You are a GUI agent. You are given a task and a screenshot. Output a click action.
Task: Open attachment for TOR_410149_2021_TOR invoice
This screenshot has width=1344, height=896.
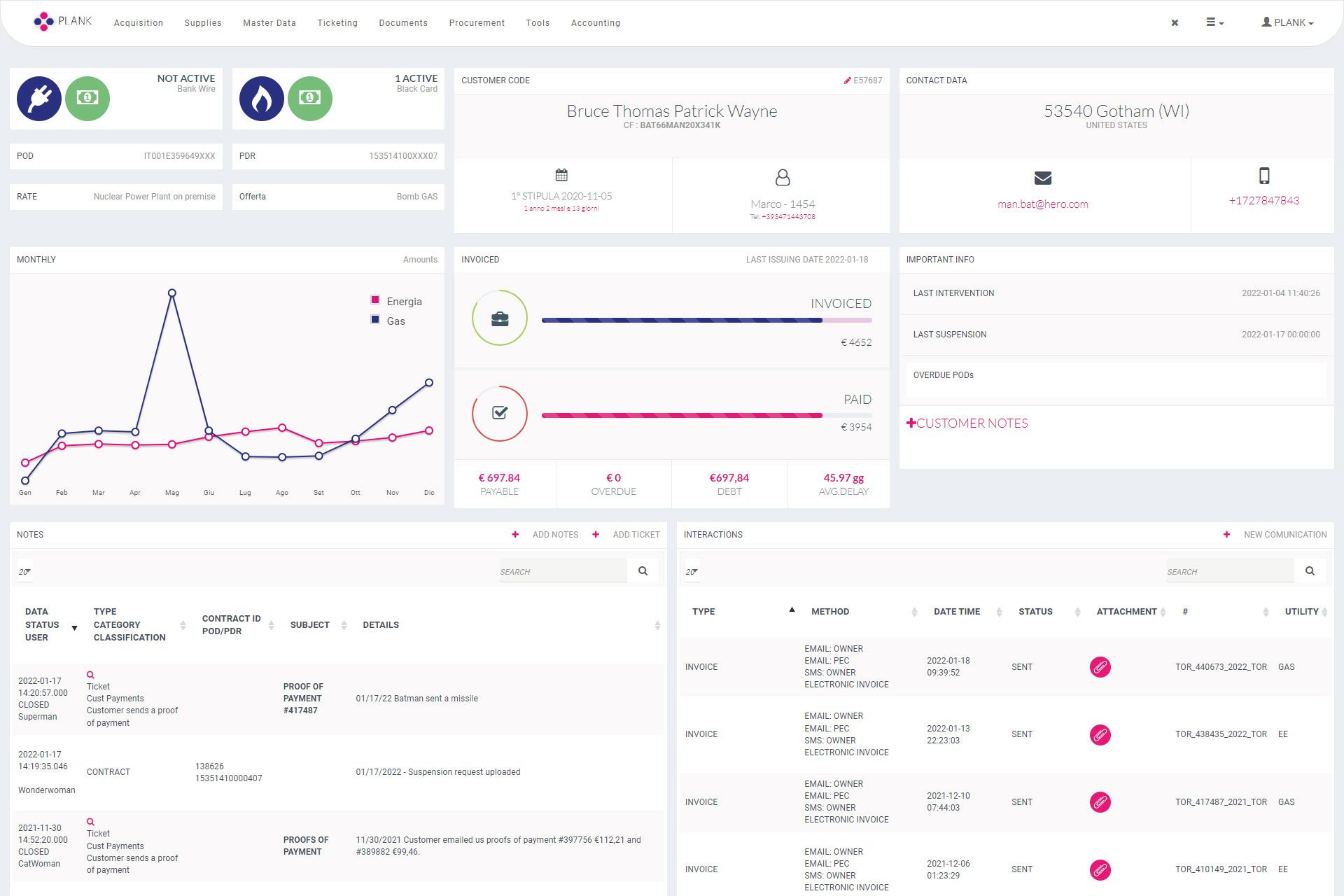(1100, 870)
